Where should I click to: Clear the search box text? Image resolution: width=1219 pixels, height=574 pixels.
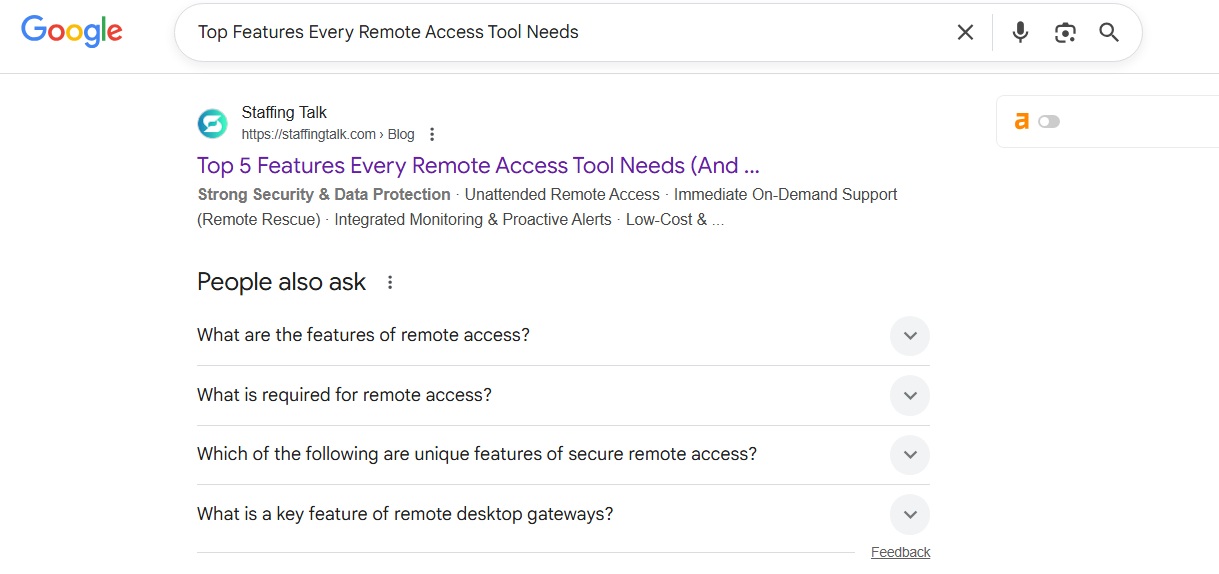[x=965, y=32]
